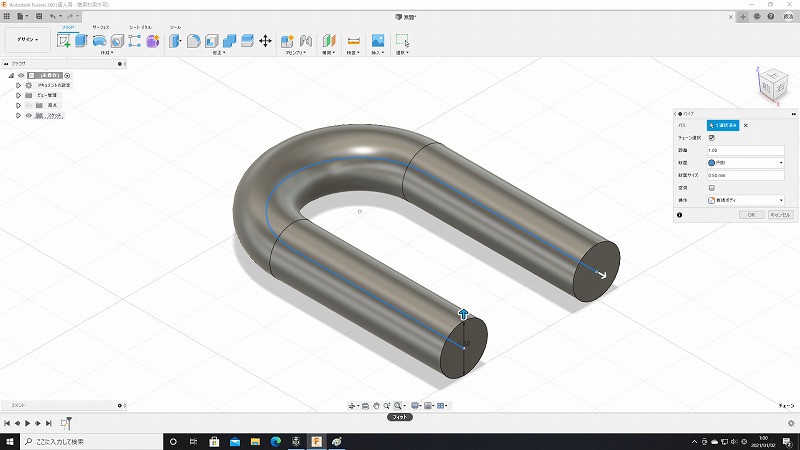Open the section shape dropdown
The image size is (800, 450).
(x=745, y=162)
